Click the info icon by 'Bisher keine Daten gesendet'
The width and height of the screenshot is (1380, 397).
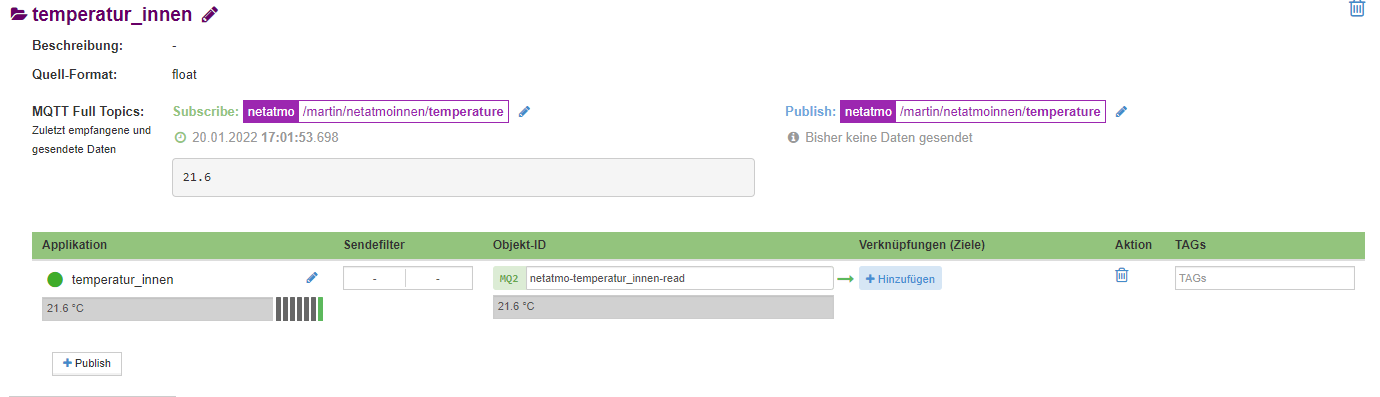(793, 137)
